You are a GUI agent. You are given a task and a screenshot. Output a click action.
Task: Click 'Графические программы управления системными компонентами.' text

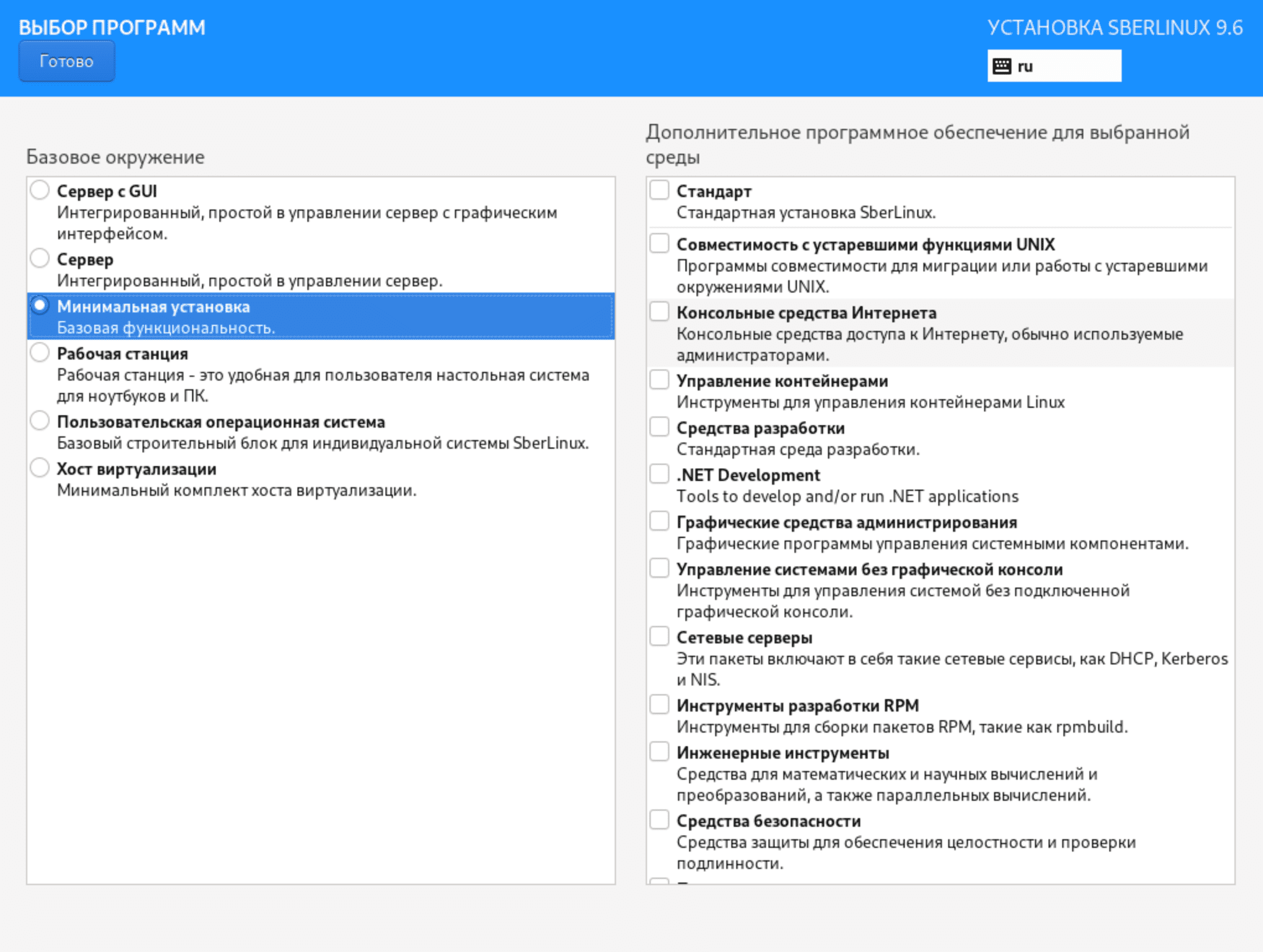[x=933, y=544]
